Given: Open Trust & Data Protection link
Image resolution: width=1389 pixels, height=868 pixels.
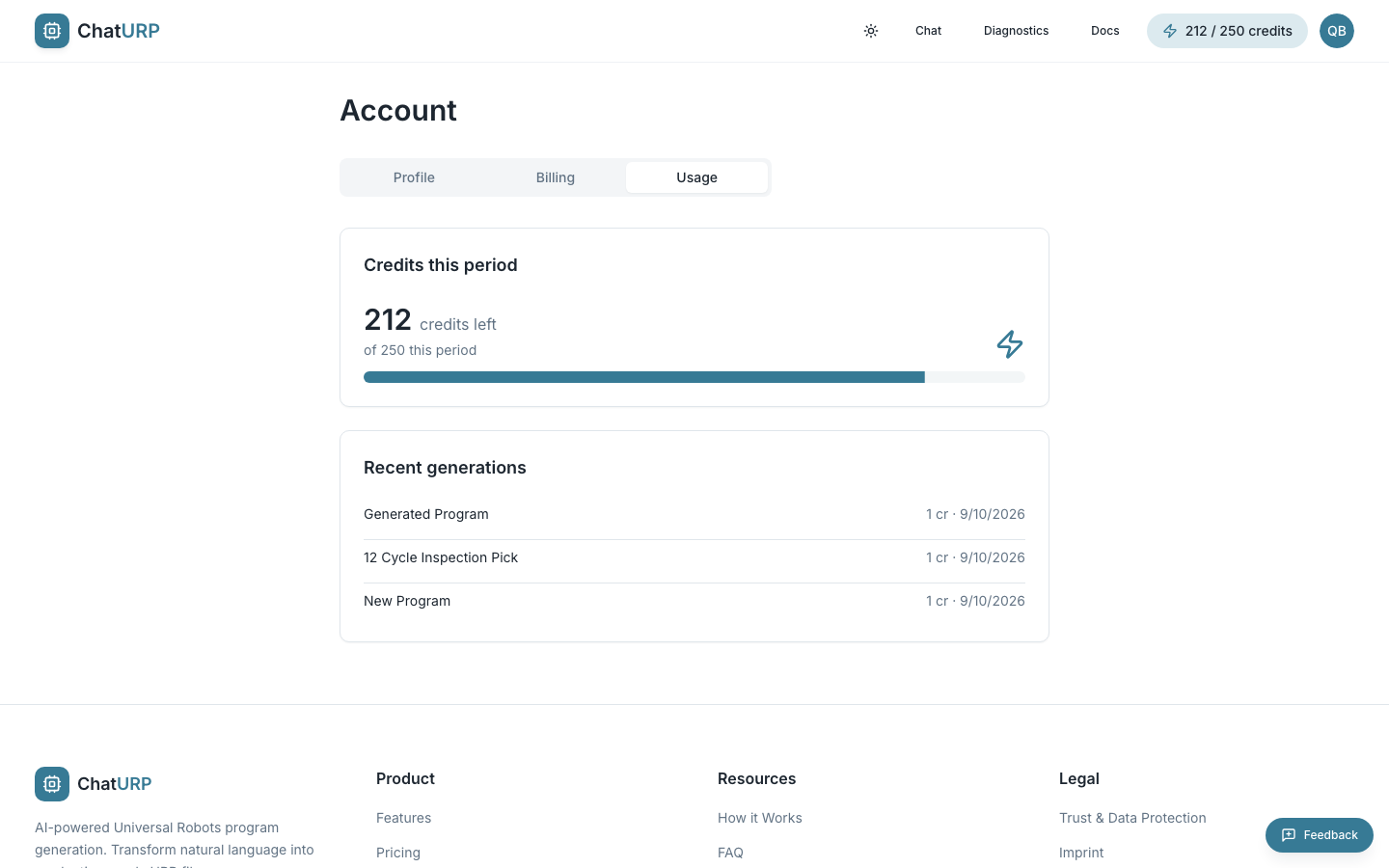Looking at the screenshot, I should tap(1132, 818).
